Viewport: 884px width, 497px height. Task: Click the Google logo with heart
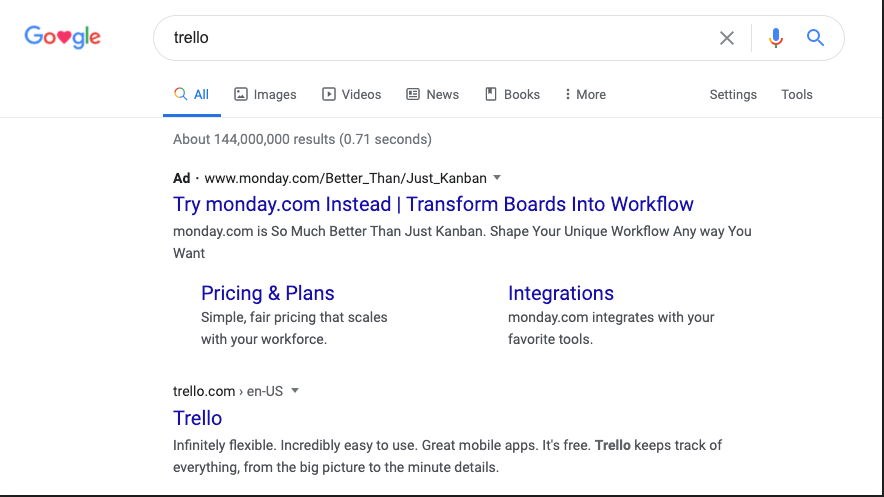click(63, 37)
